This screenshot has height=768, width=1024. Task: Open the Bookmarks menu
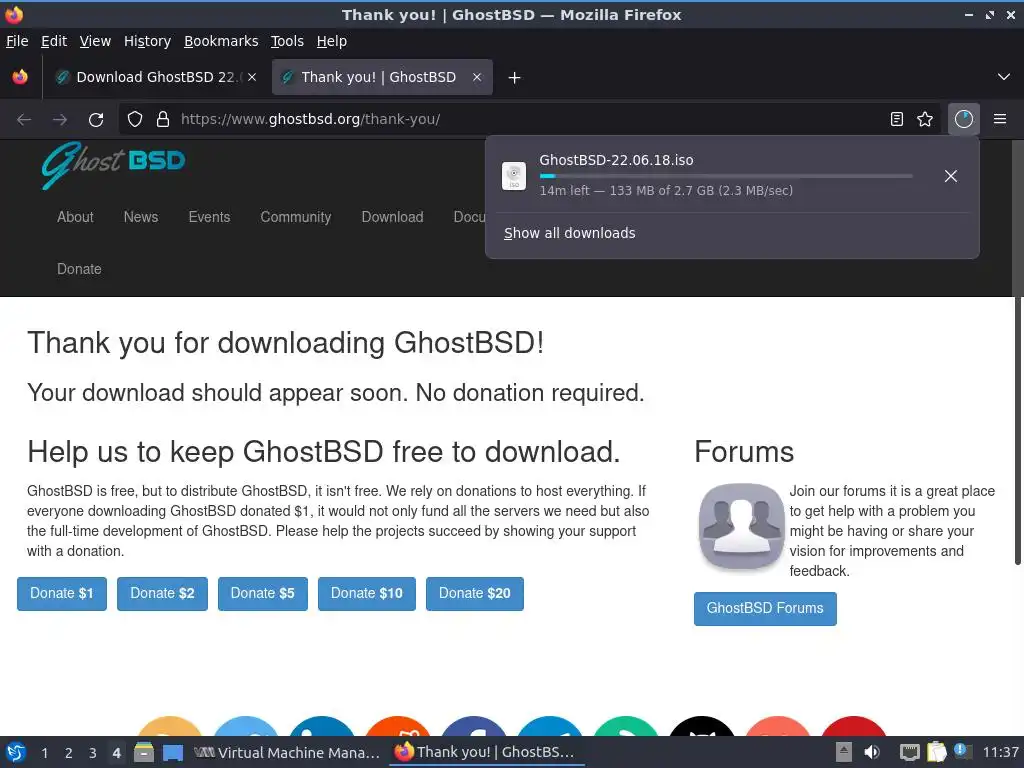click(221, 41)
